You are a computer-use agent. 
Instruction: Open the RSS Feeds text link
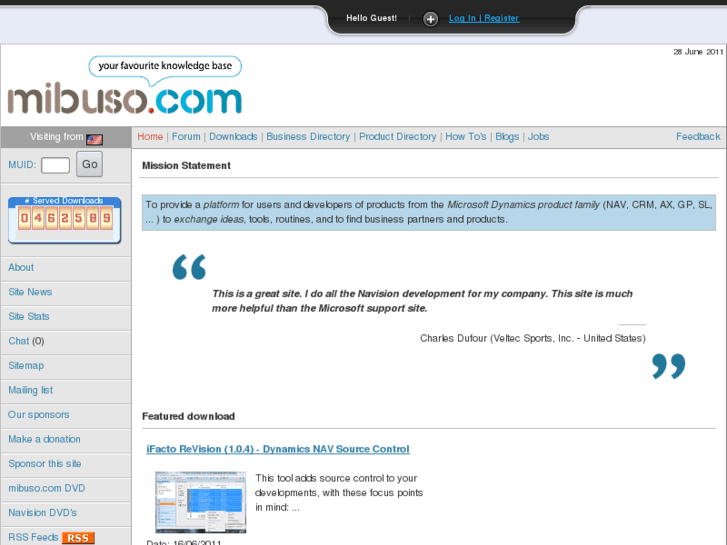coord(33,537)
